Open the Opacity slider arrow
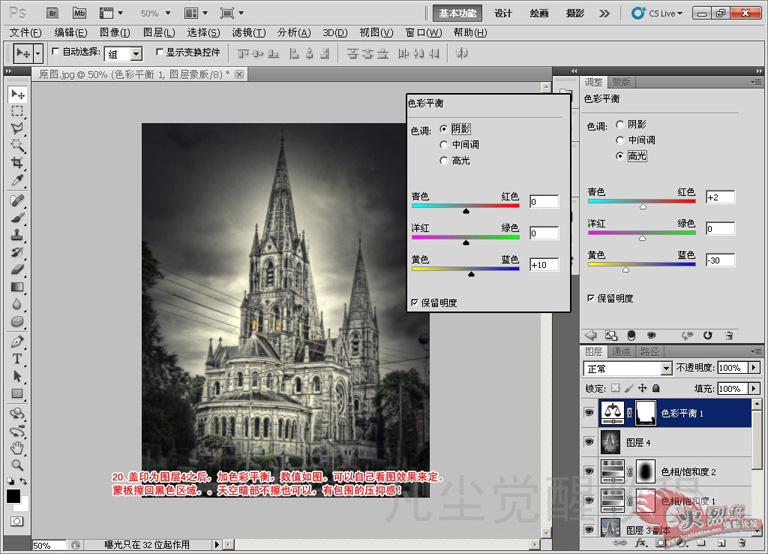This screenshot has width=768, height=554. pos(754,367)
